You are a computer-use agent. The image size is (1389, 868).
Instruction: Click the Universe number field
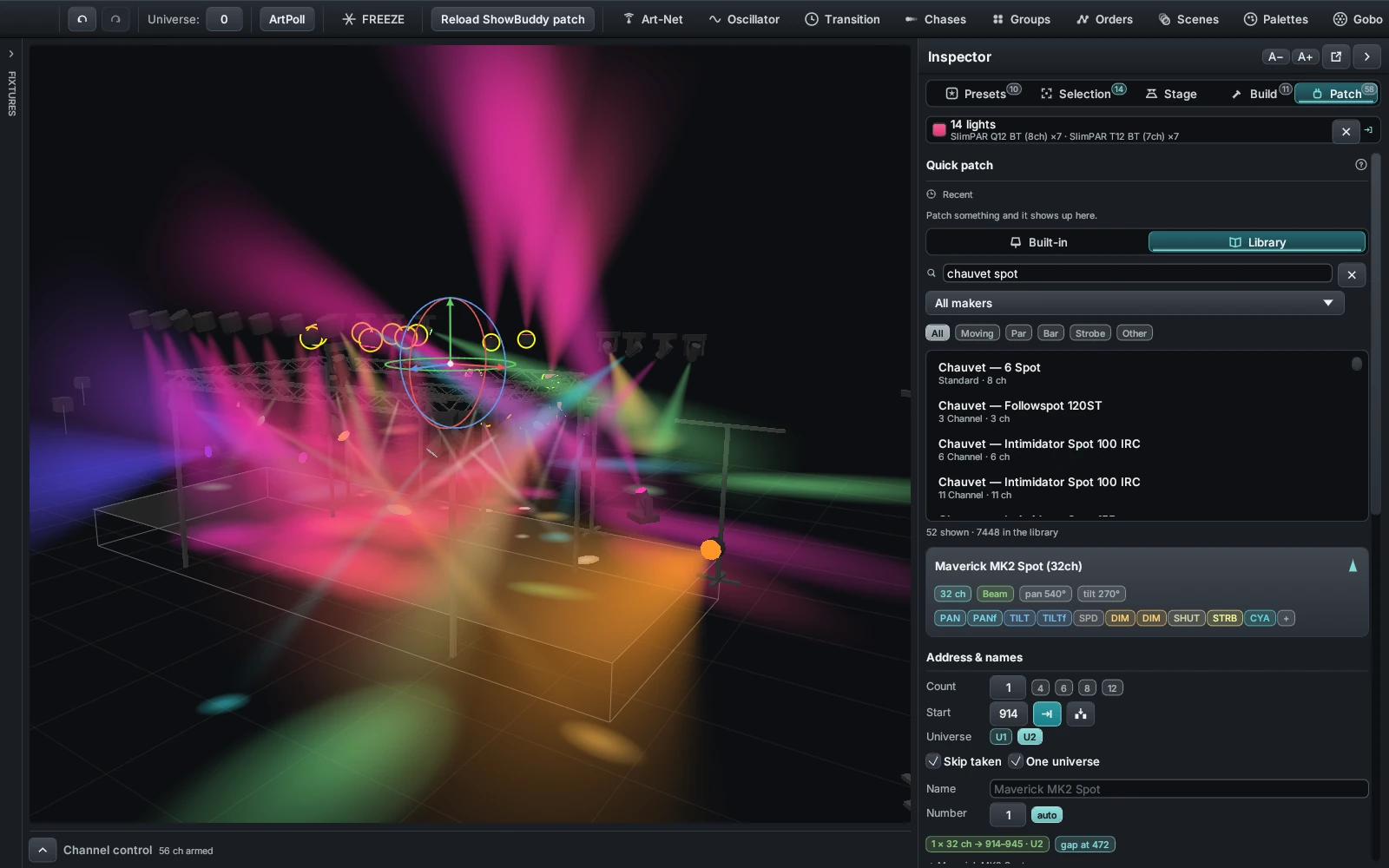pos(224,19)
